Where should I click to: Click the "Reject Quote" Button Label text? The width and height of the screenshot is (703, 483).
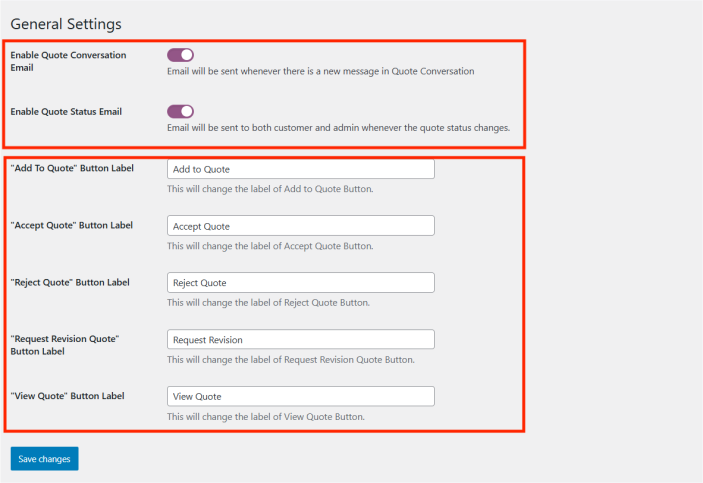70,282
